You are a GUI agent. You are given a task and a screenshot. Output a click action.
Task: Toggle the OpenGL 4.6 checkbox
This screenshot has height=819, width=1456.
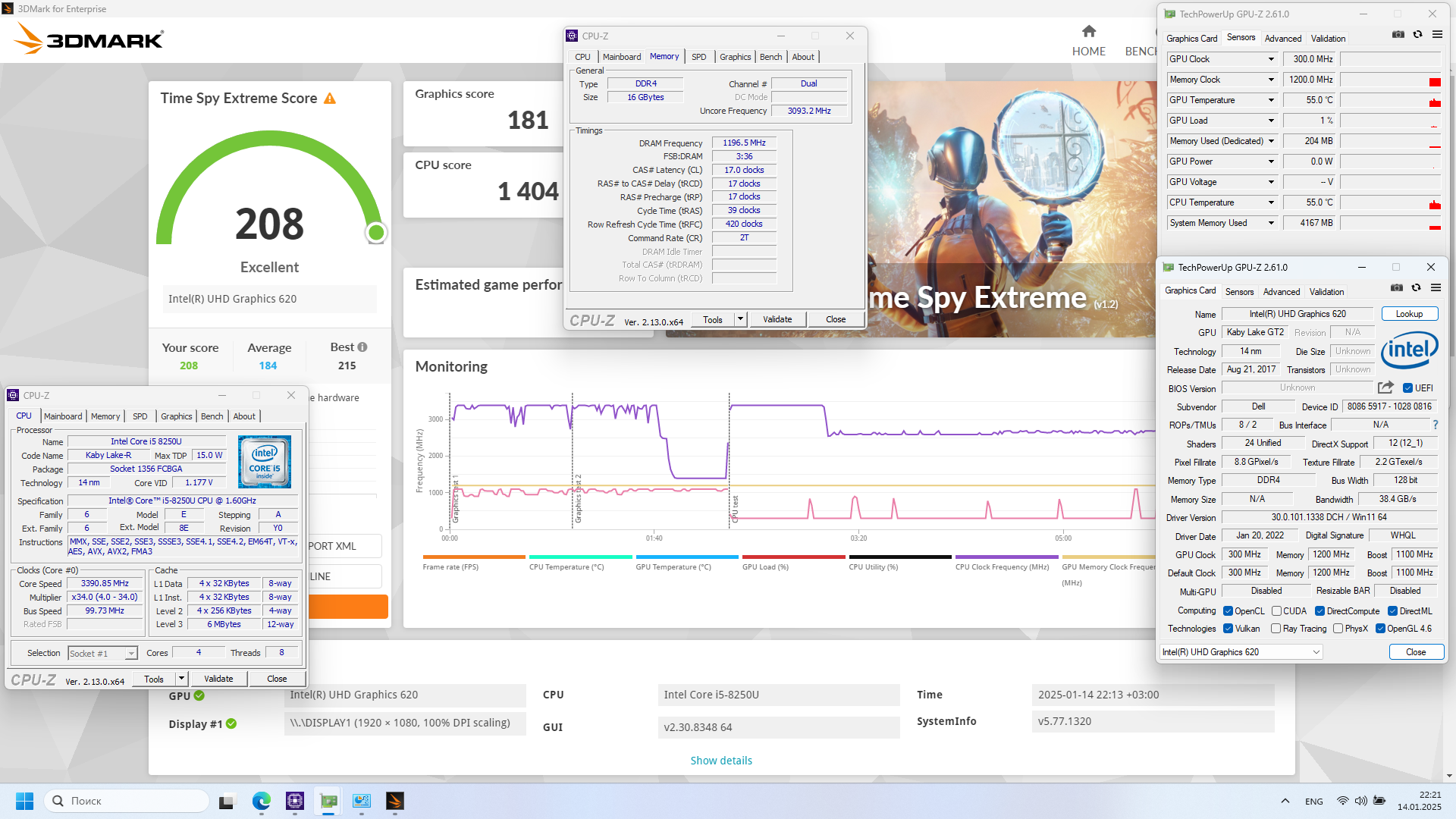pyautogui.click(x=1380, y=629)
